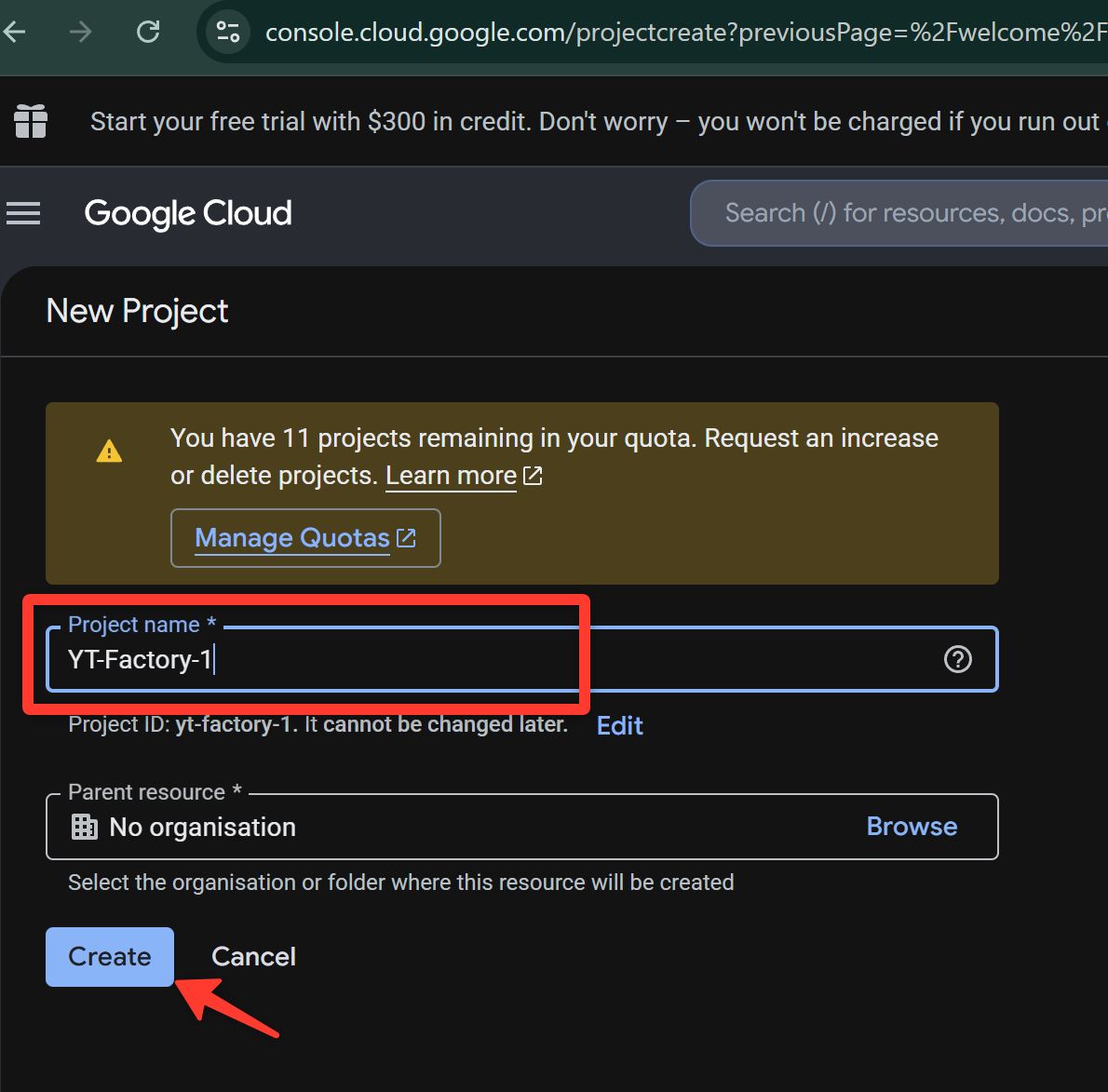Cancel project creation

(x=253, y=956)
